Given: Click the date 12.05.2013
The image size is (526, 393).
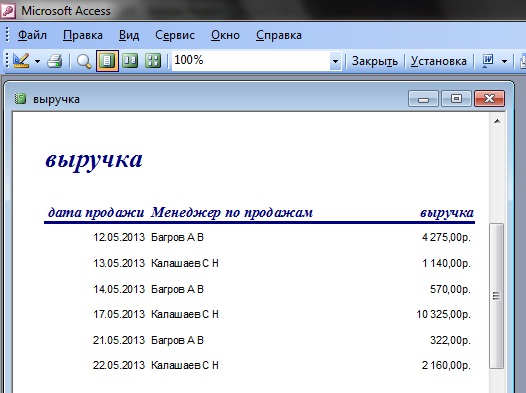Looking at the screenshot, I should pos(119,237).
